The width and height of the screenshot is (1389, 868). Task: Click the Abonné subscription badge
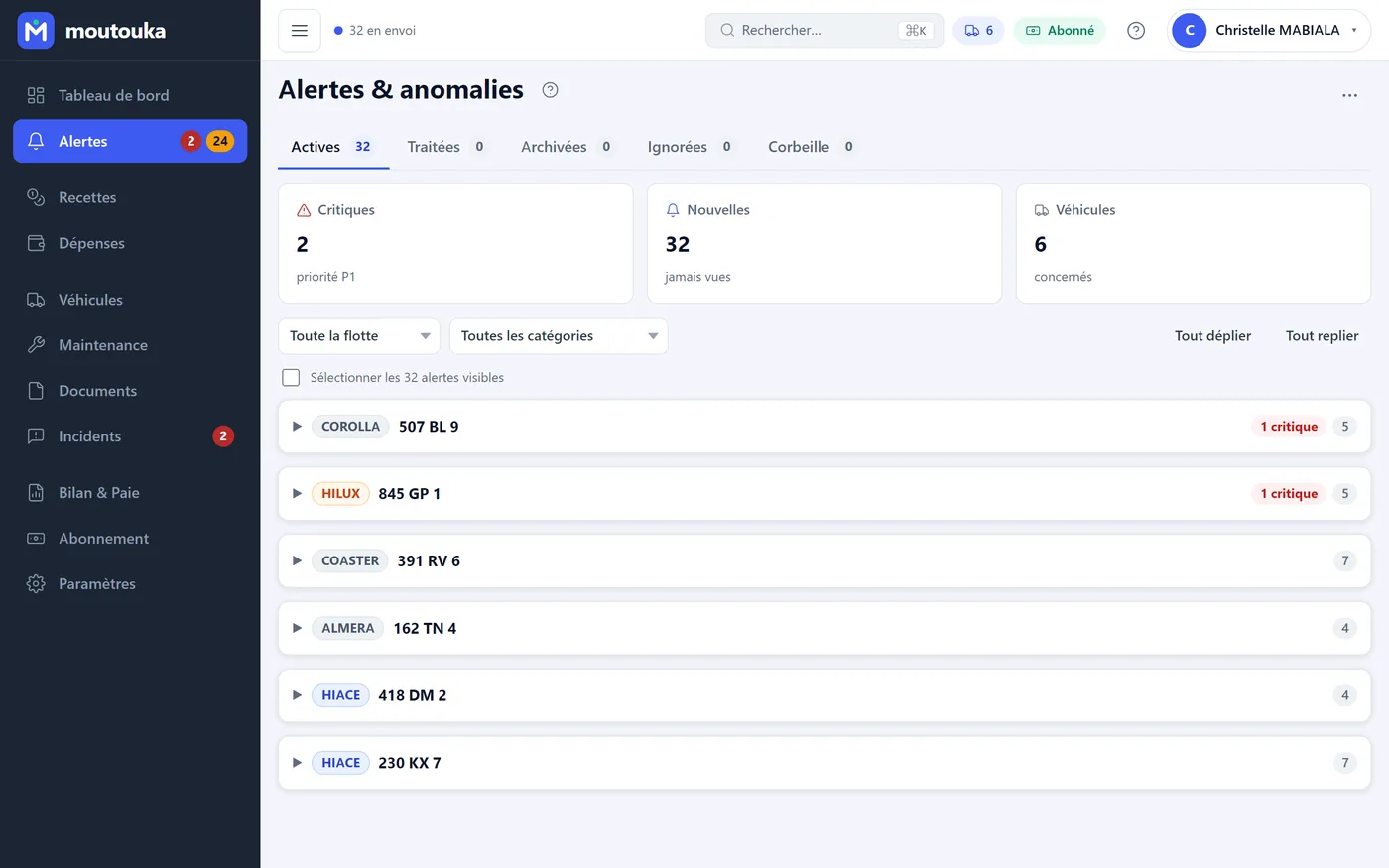point(1060,31)
